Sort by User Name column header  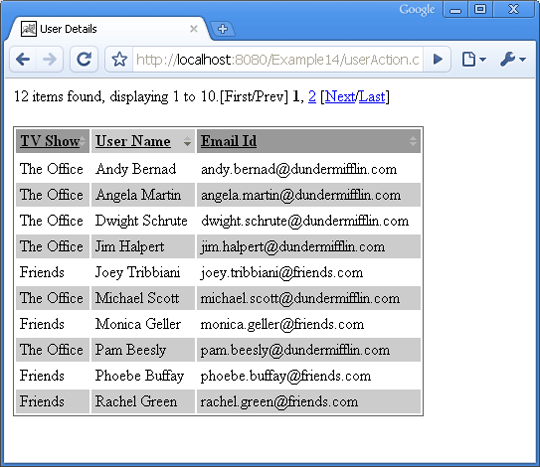133,141
